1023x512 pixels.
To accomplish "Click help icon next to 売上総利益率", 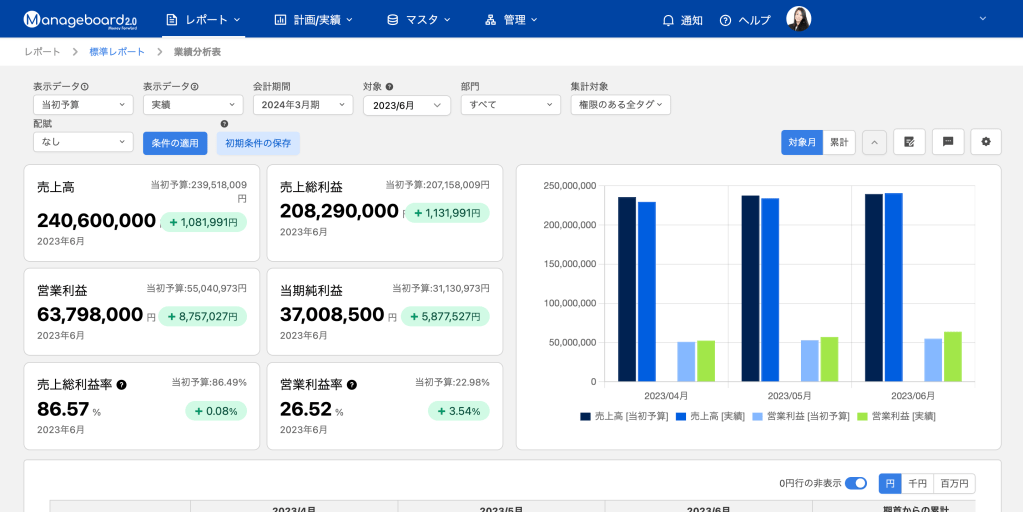I will coord(121,385).
